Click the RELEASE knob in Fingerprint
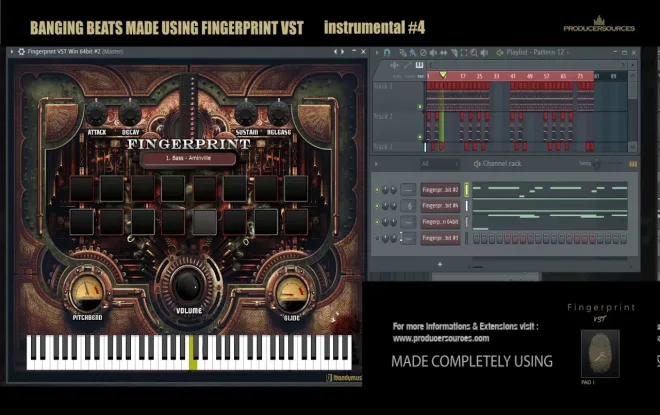The width and height of the screenshot is (660, 415). [x=278, y=113]
